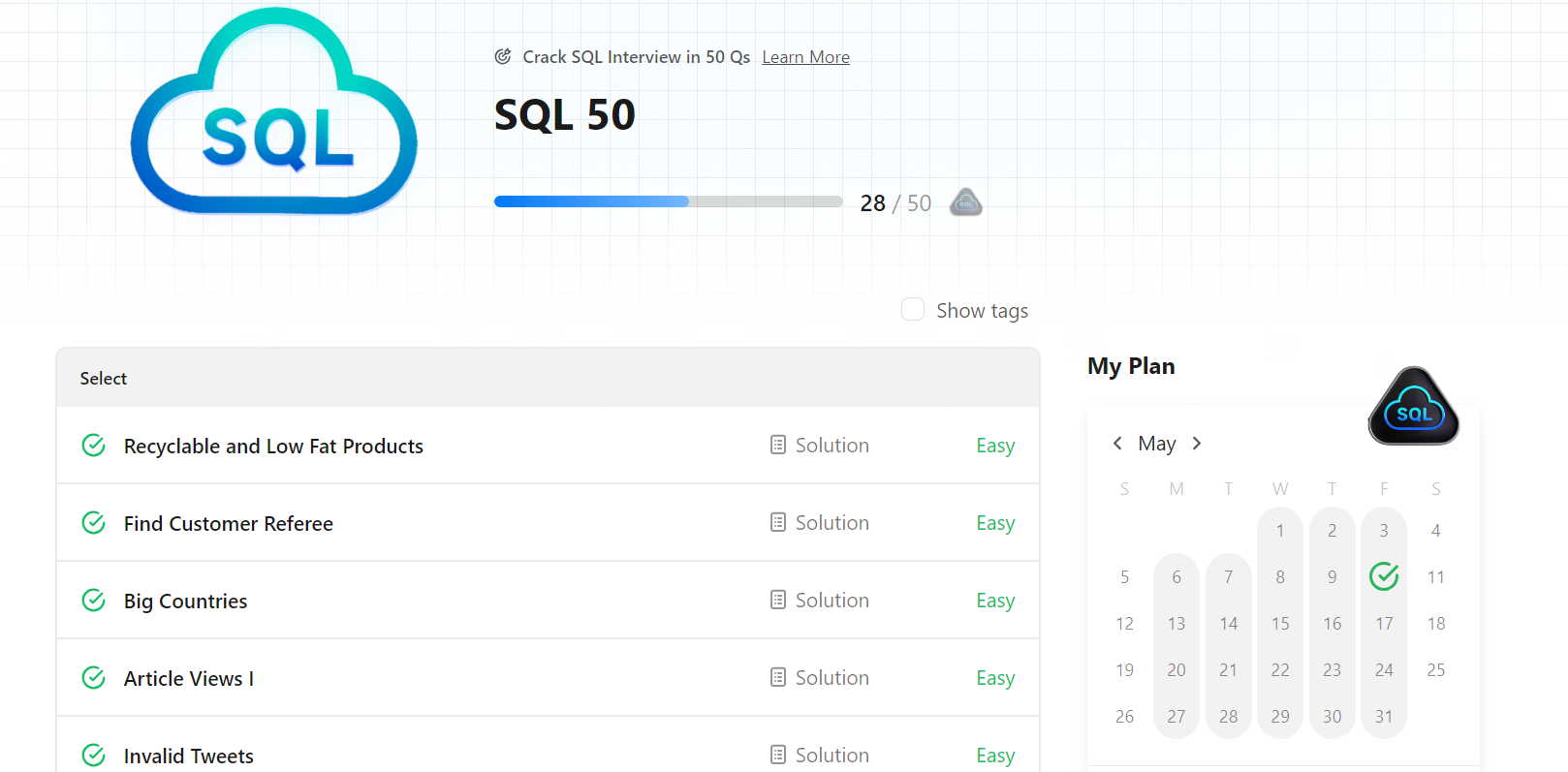The image size is (1568, 772).
Task: Click completed checkmark for Article Views I
Action: point(94,678)
